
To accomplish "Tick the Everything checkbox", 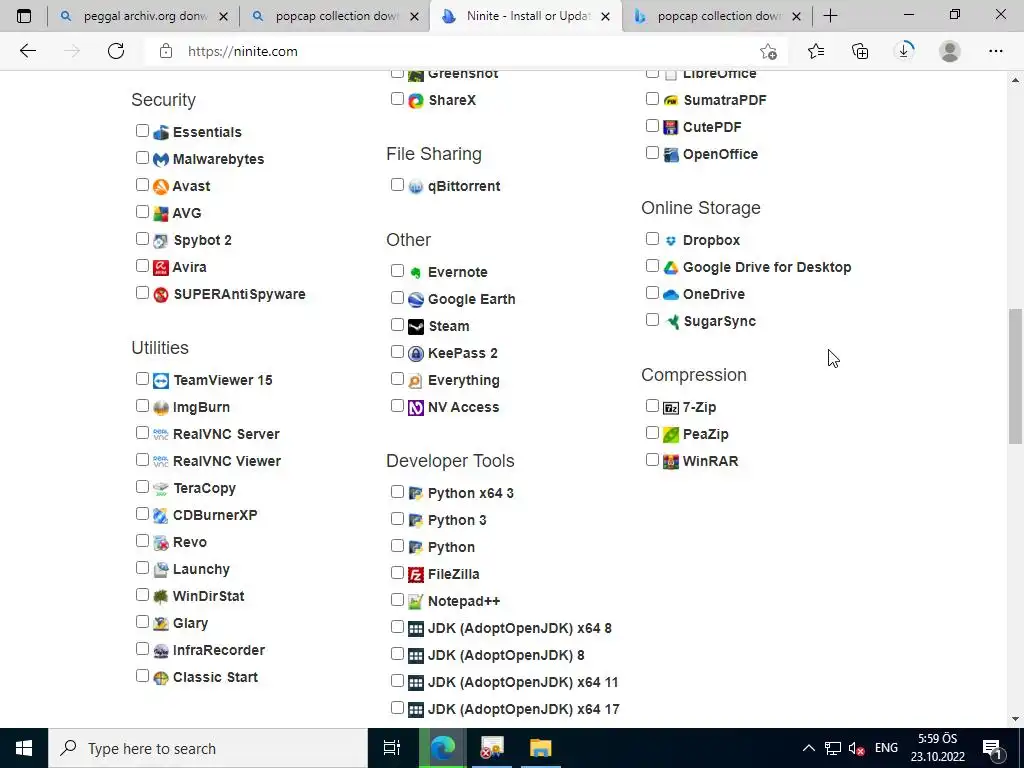I will pyautogui.click(x=397, y=379).
